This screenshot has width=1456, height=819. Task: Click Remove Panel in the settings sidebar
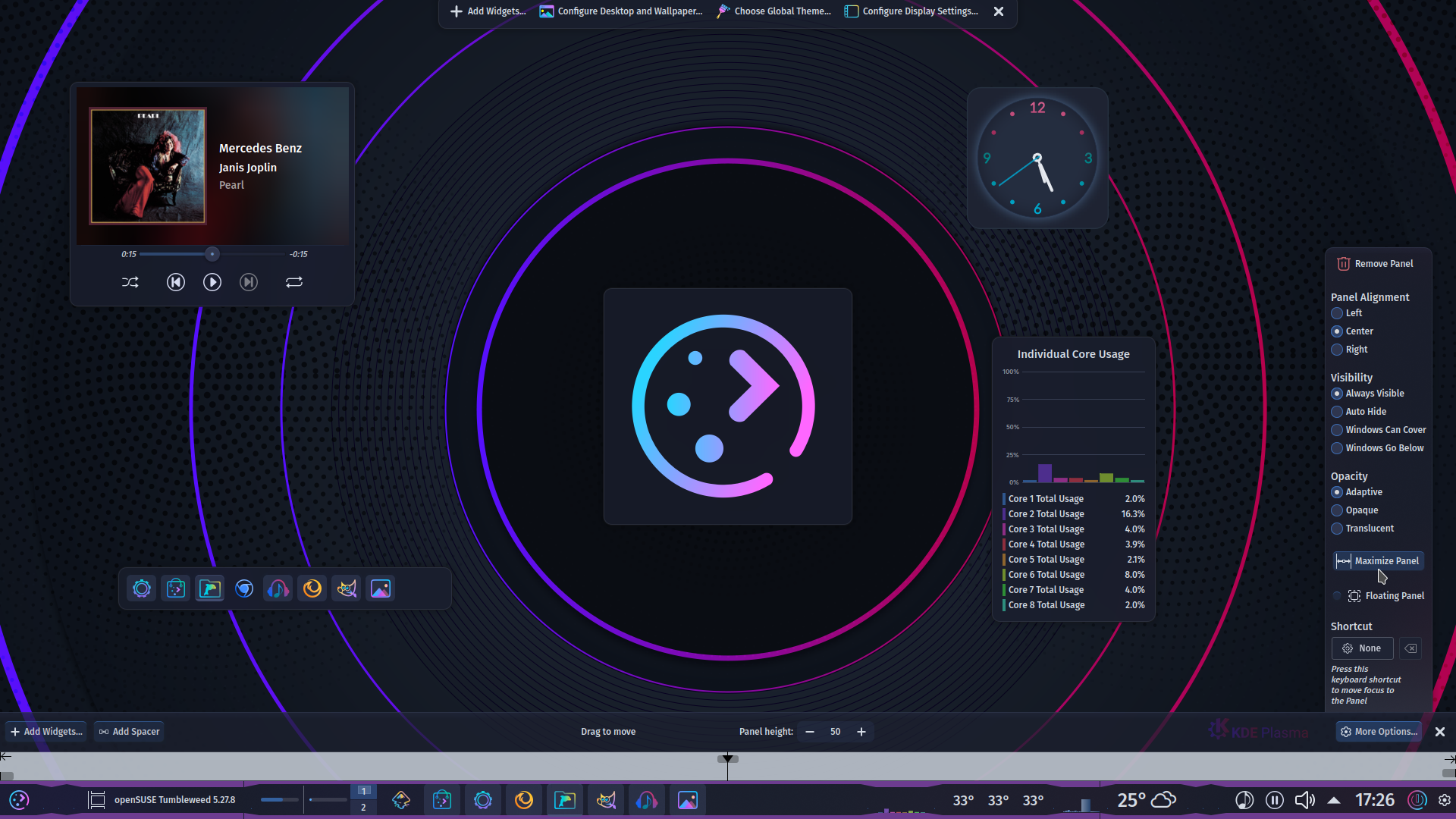[1375, 263]
